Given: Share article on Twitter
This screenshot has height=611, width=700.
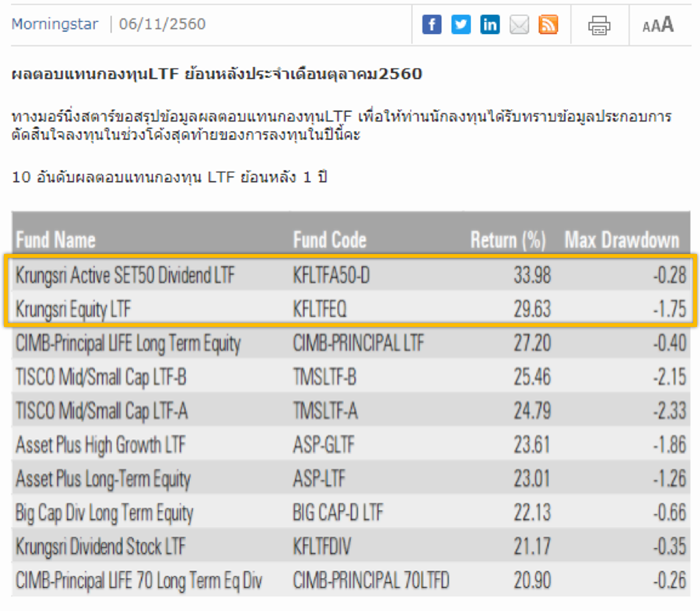Looking at the screenshot, I should (461, 25).
